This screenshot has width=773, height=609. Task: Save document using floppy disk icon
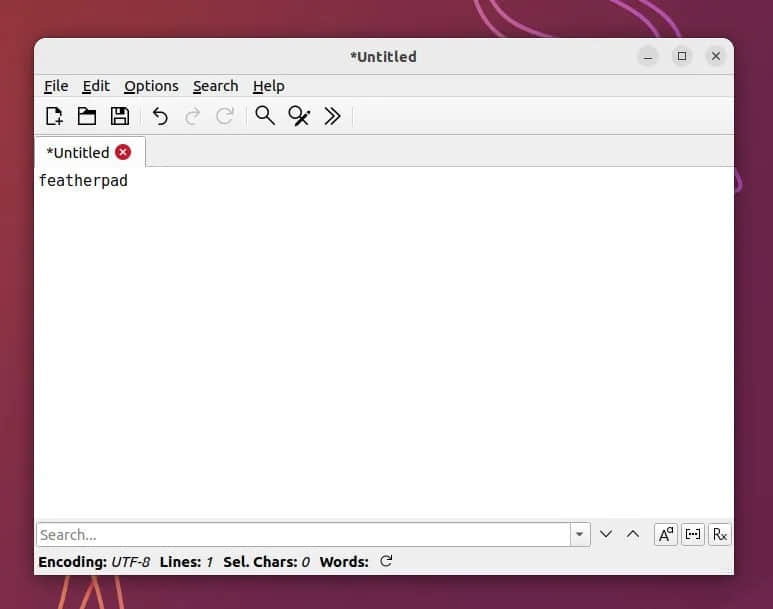pos(120,116)
